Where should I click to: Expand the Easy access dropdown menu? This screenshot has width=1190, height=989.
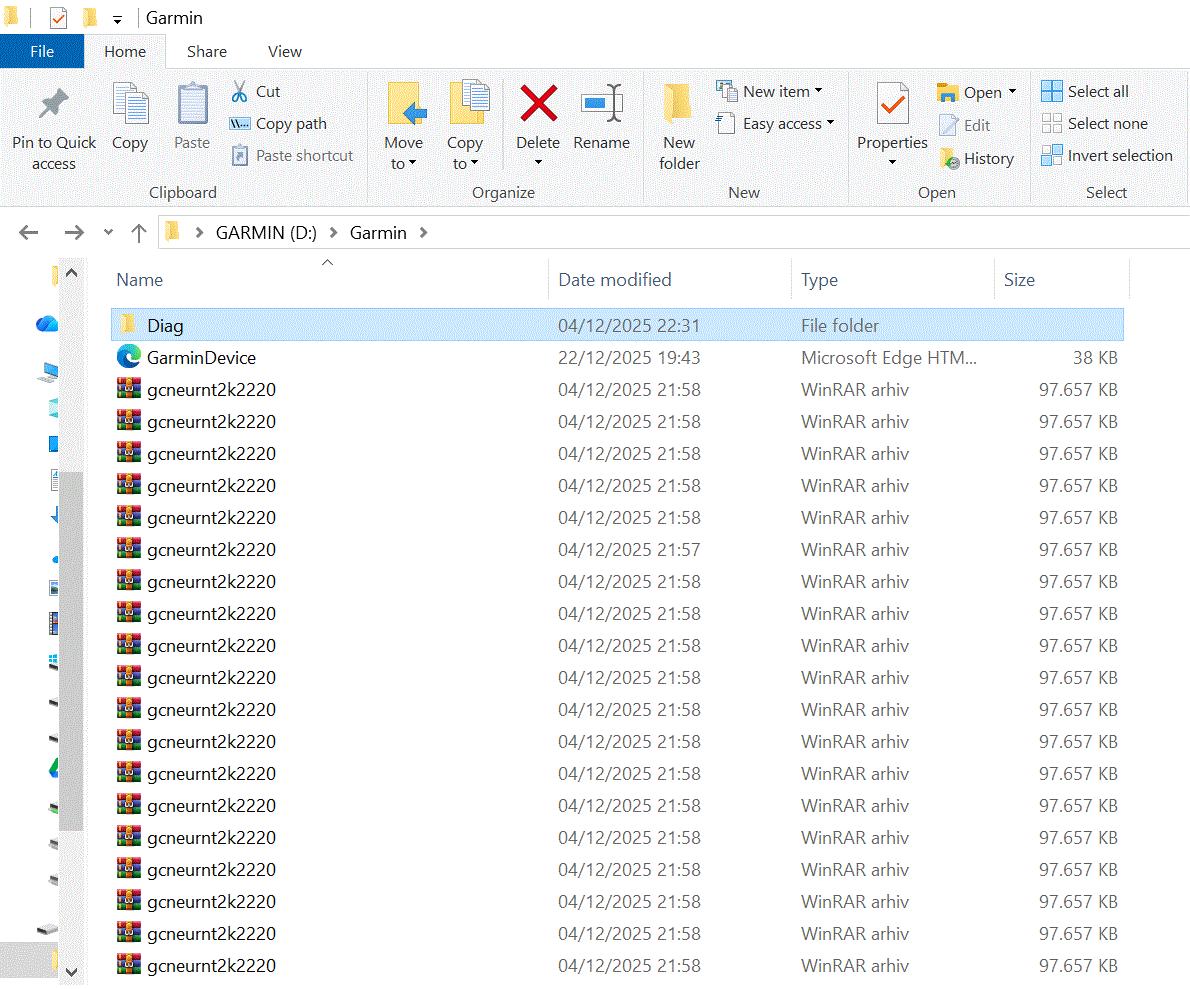(776, 124)
